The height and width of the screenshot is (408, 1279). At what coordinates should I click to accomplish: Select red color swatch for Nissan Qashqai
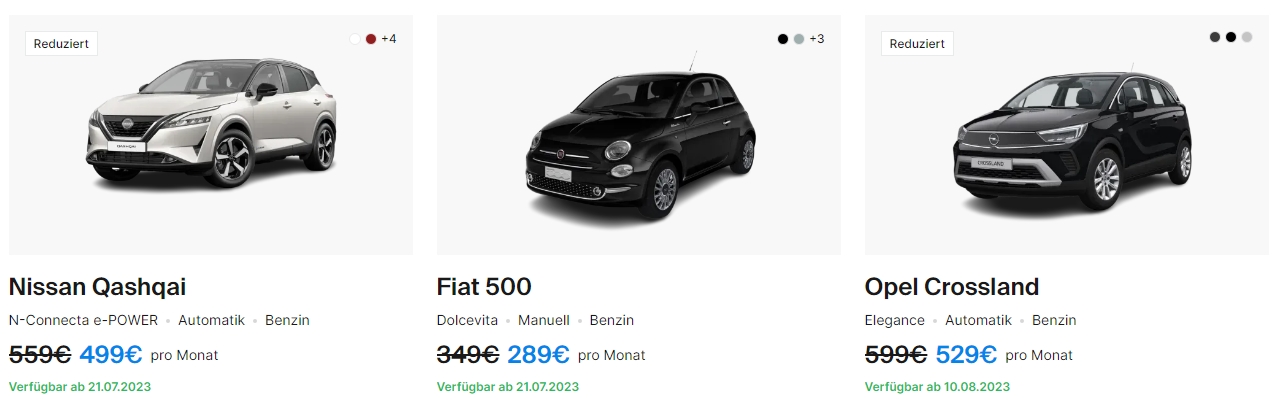tap(371, 39)
